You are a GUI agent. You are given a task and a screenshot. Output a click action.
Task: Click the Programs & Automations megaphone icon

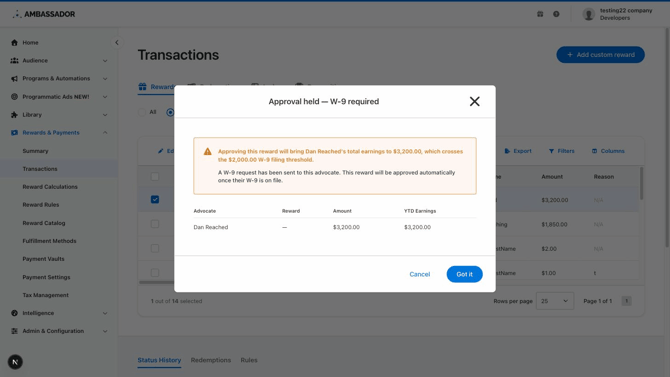click(x=15, y=79)
